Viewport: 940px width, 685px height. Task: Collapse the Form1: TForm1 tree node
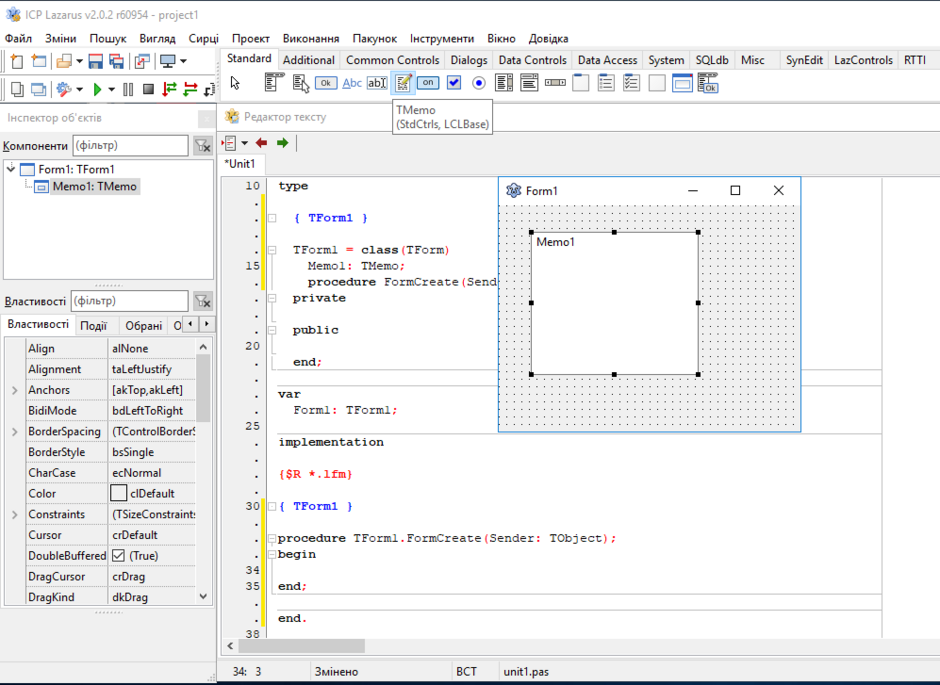[11, 169]
